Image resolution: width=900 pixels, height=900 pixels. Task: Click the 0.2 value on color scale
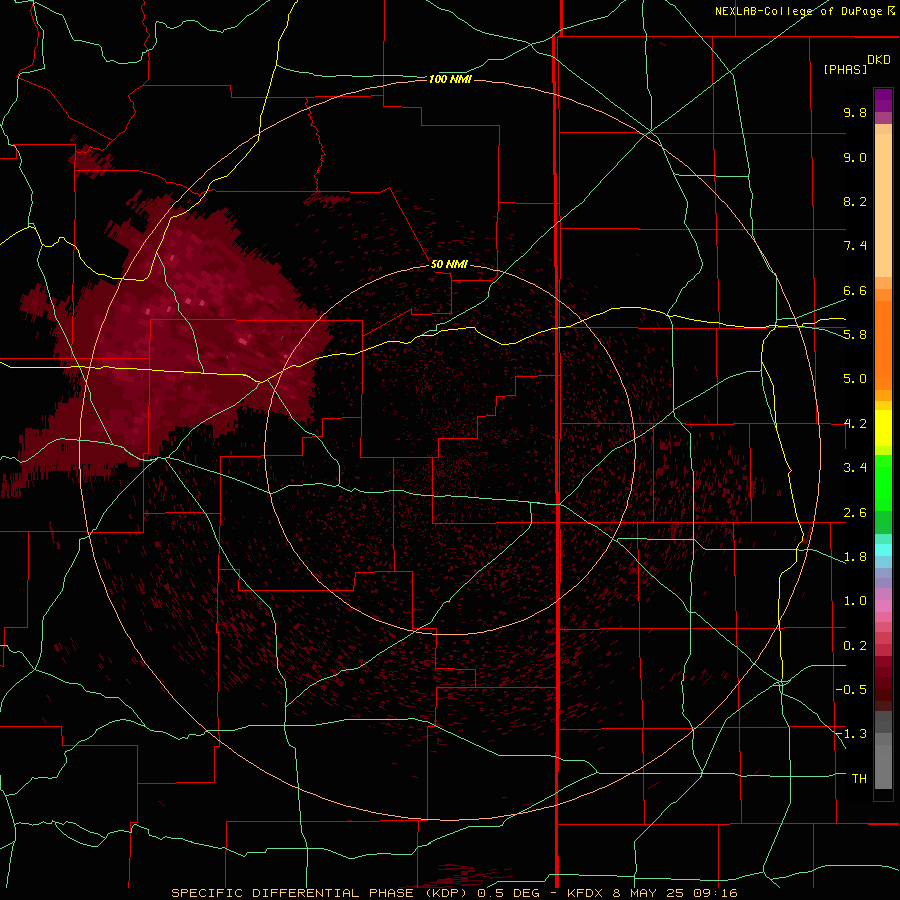[x=855, y=646]
